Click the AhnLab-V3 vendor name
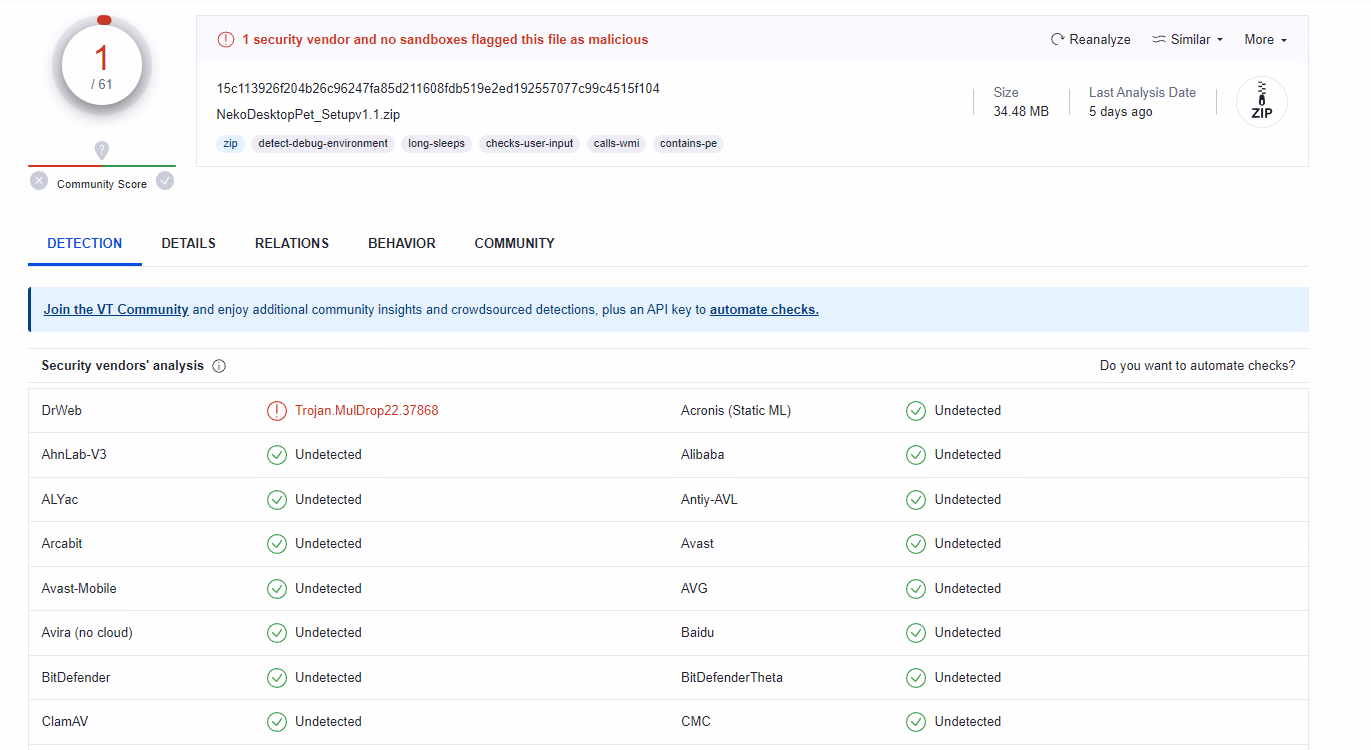 [74, 455]
